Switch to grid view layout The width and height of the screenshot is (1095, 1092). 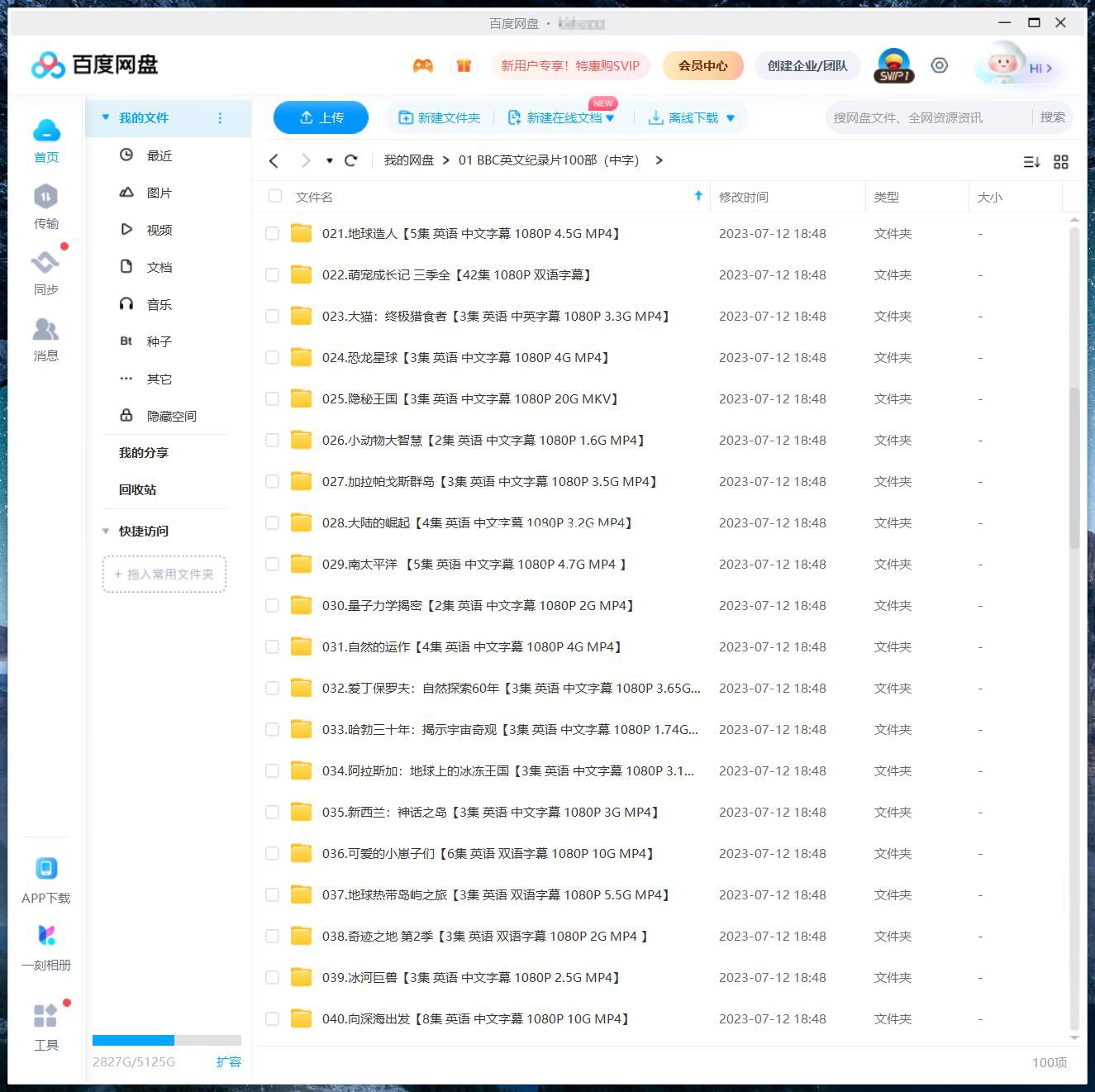1061,162
